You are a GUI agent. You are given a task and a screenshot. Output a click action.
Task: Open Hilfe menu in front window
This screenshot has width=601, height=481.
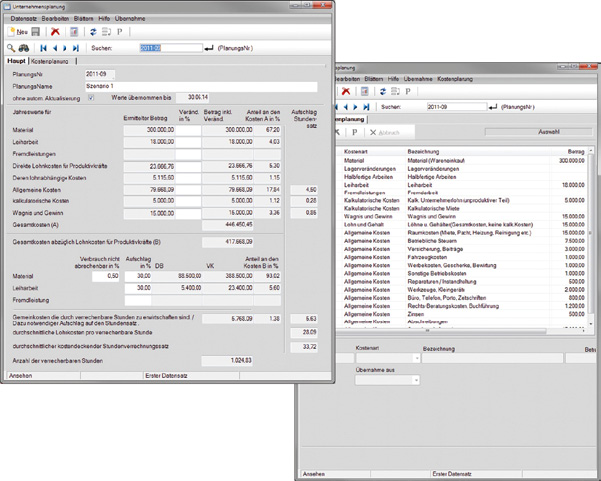pyautogui.click(x=104, y=18)
